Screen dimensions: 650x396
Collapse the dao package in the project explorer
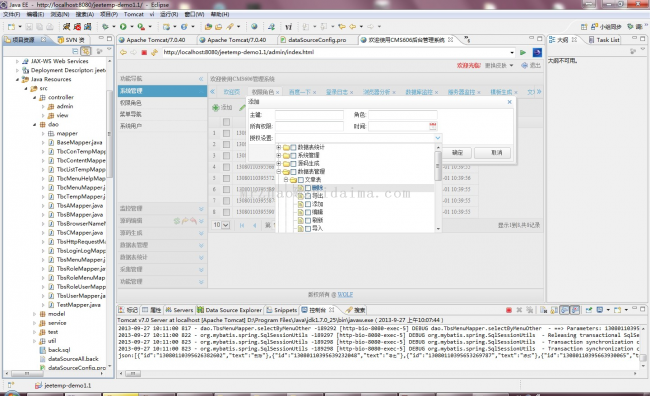tap(35, 124)
